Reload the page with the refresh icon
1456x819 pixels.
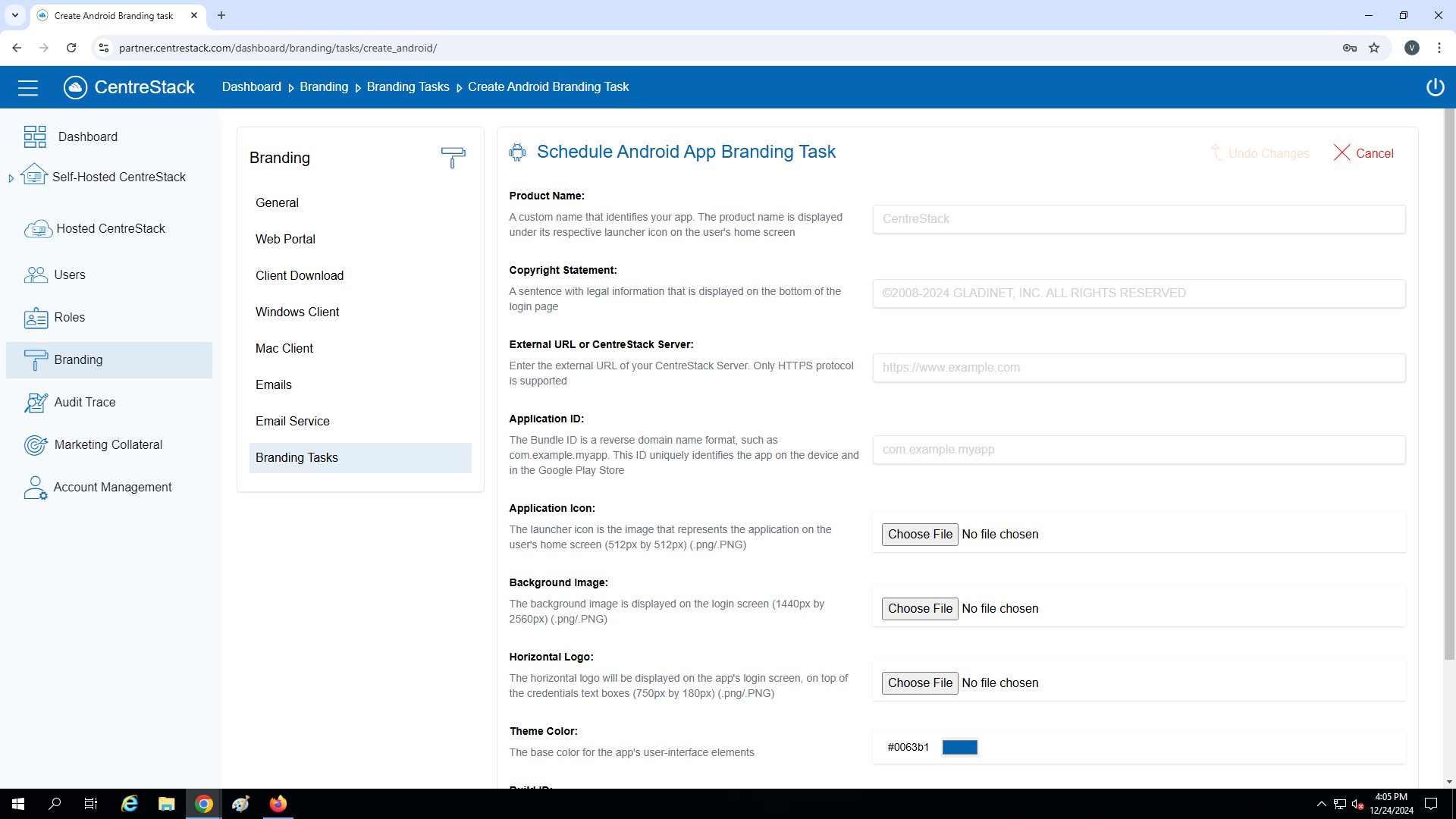coord(71,48)
